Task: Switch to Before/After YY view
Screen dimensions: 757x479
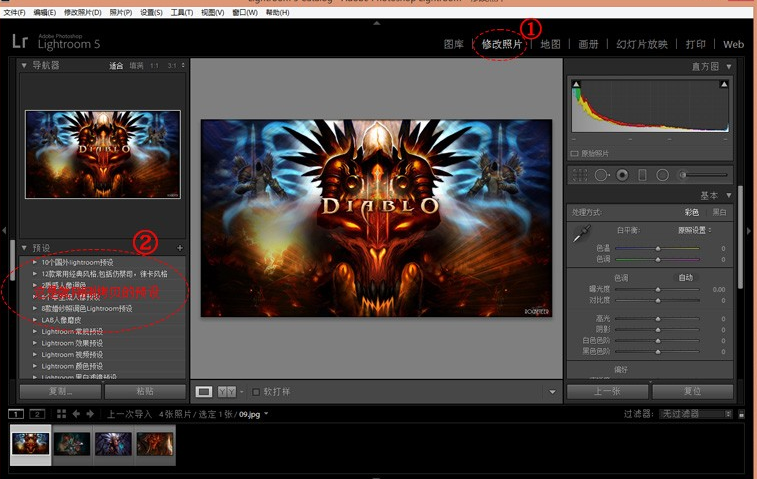Action: pos(227,392)
